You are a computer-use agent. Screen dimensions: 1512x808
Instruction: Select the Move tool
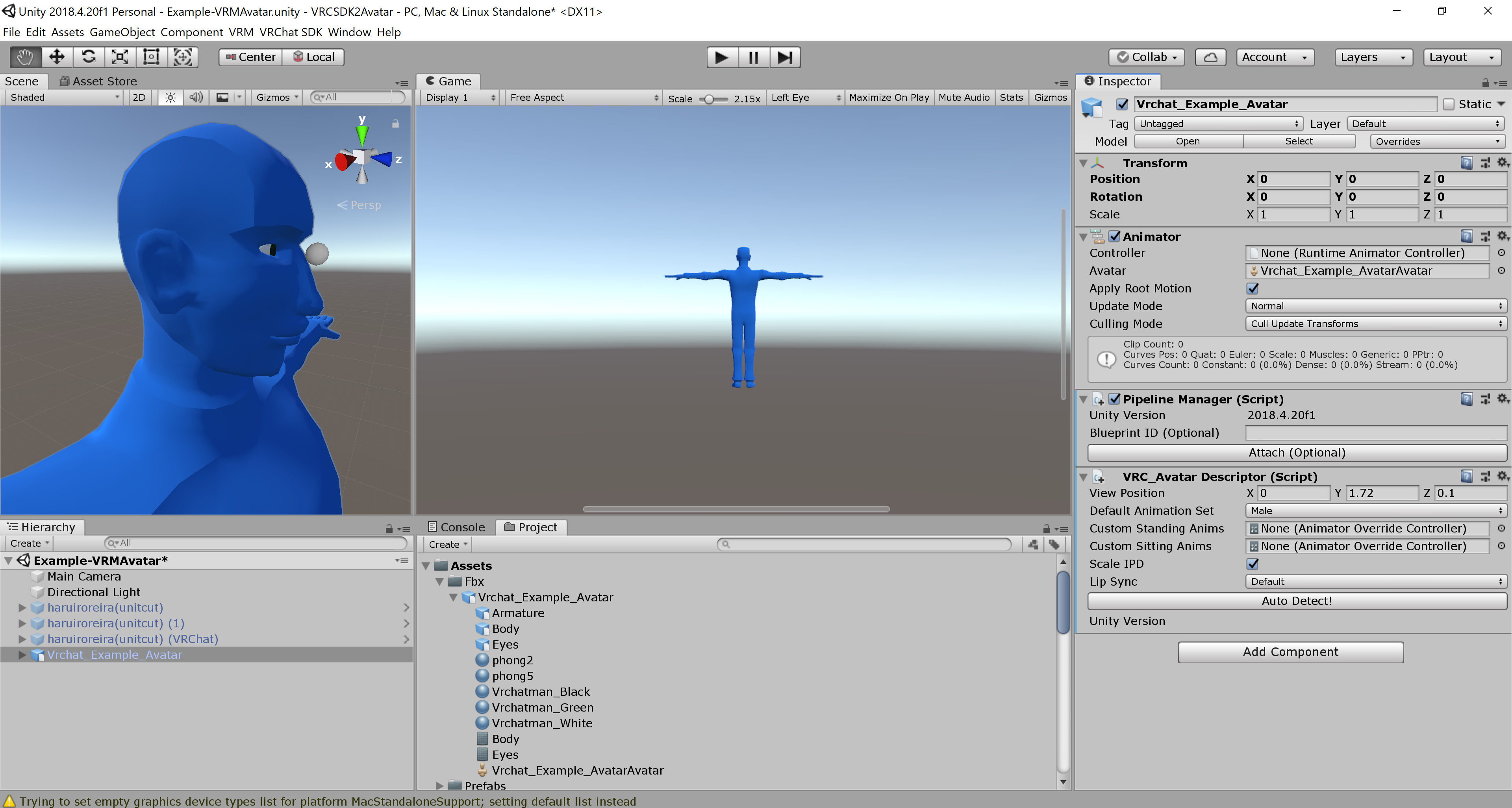pos(56,57)
